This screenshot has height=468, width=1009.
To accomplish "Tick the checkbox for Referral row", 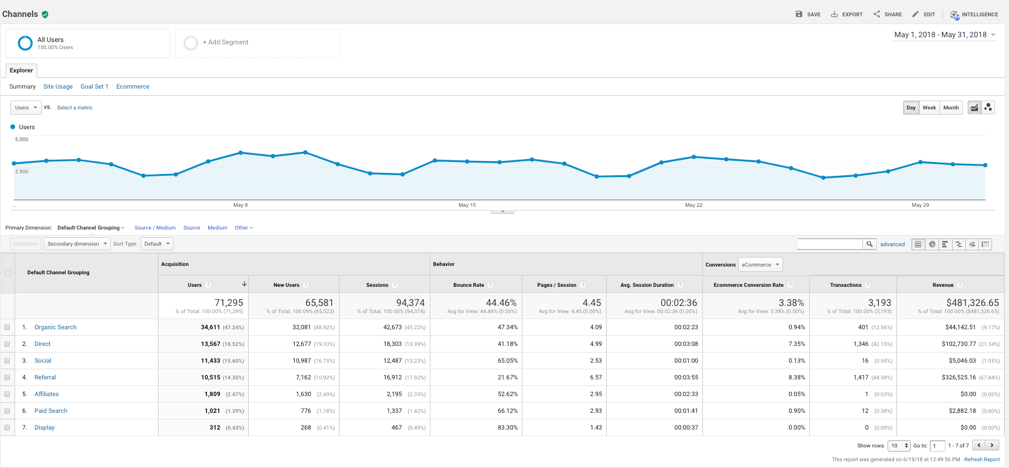I will pyautogui.click(x=8, y=377).
